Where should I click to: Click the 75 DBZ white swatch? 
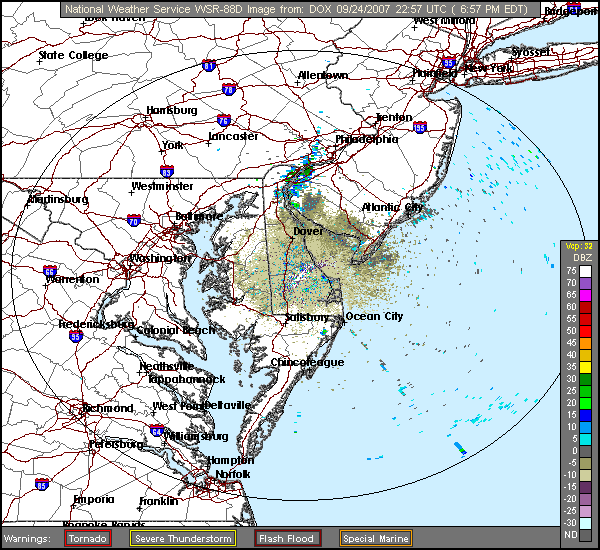pos(585,271)
